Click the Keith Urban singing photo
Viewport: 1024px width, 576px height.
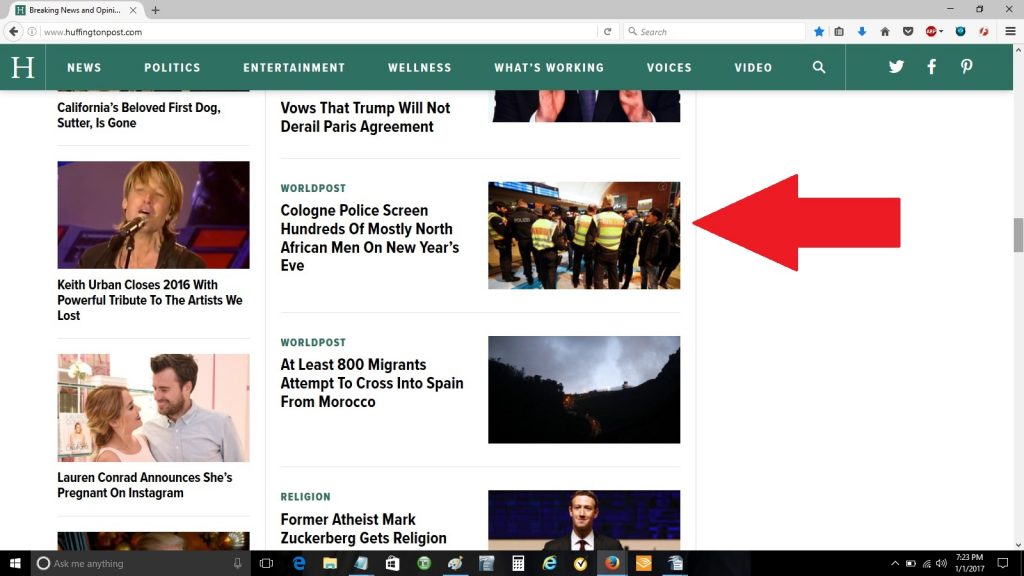click(x=153, y=215)
